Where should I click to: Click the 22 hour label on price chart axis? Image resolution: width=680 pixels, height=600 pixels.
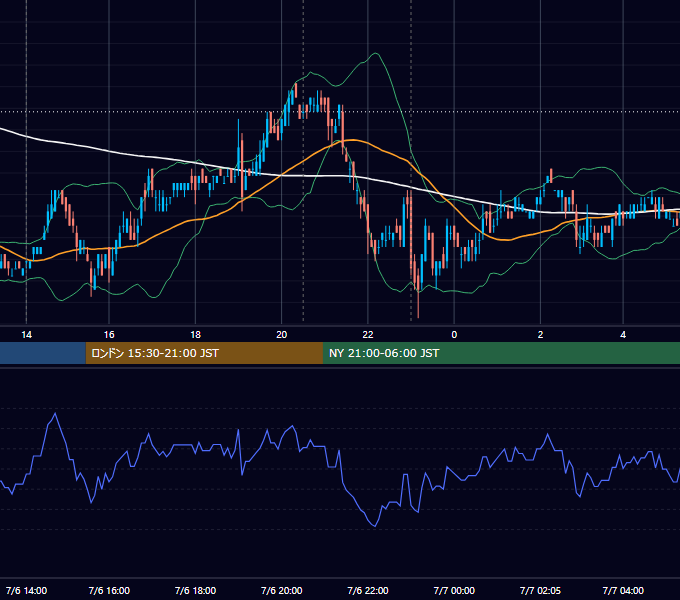point(368,335)
